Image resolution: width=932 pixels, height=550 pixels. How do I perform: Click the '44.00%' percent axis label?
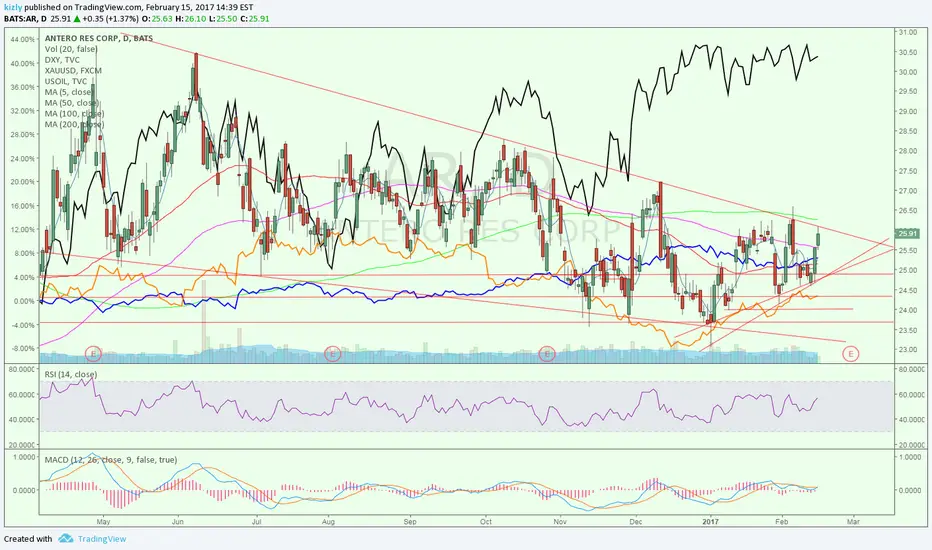pyautogui.click(x=23, y=39)
